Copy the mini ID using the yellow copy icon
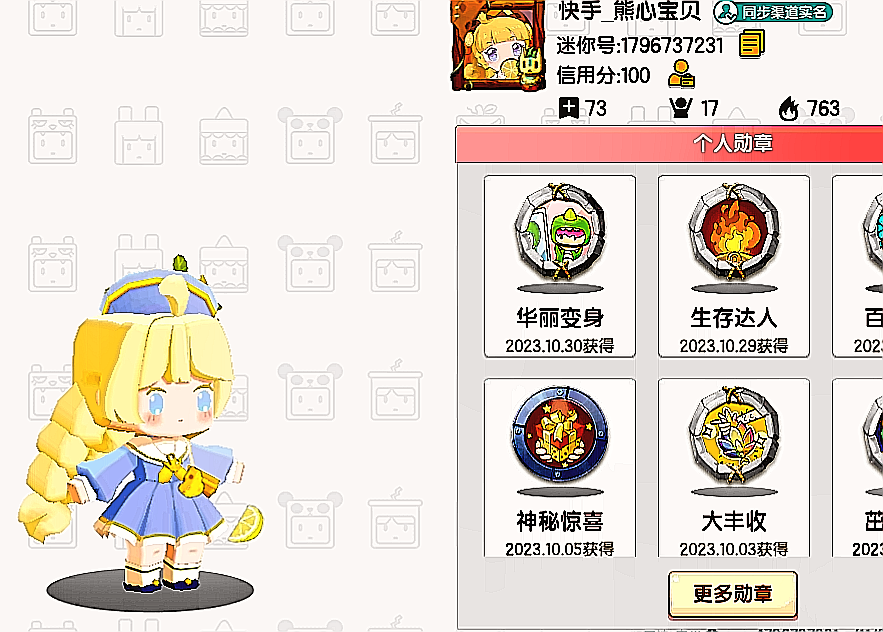883x632 pixels. 752,44
